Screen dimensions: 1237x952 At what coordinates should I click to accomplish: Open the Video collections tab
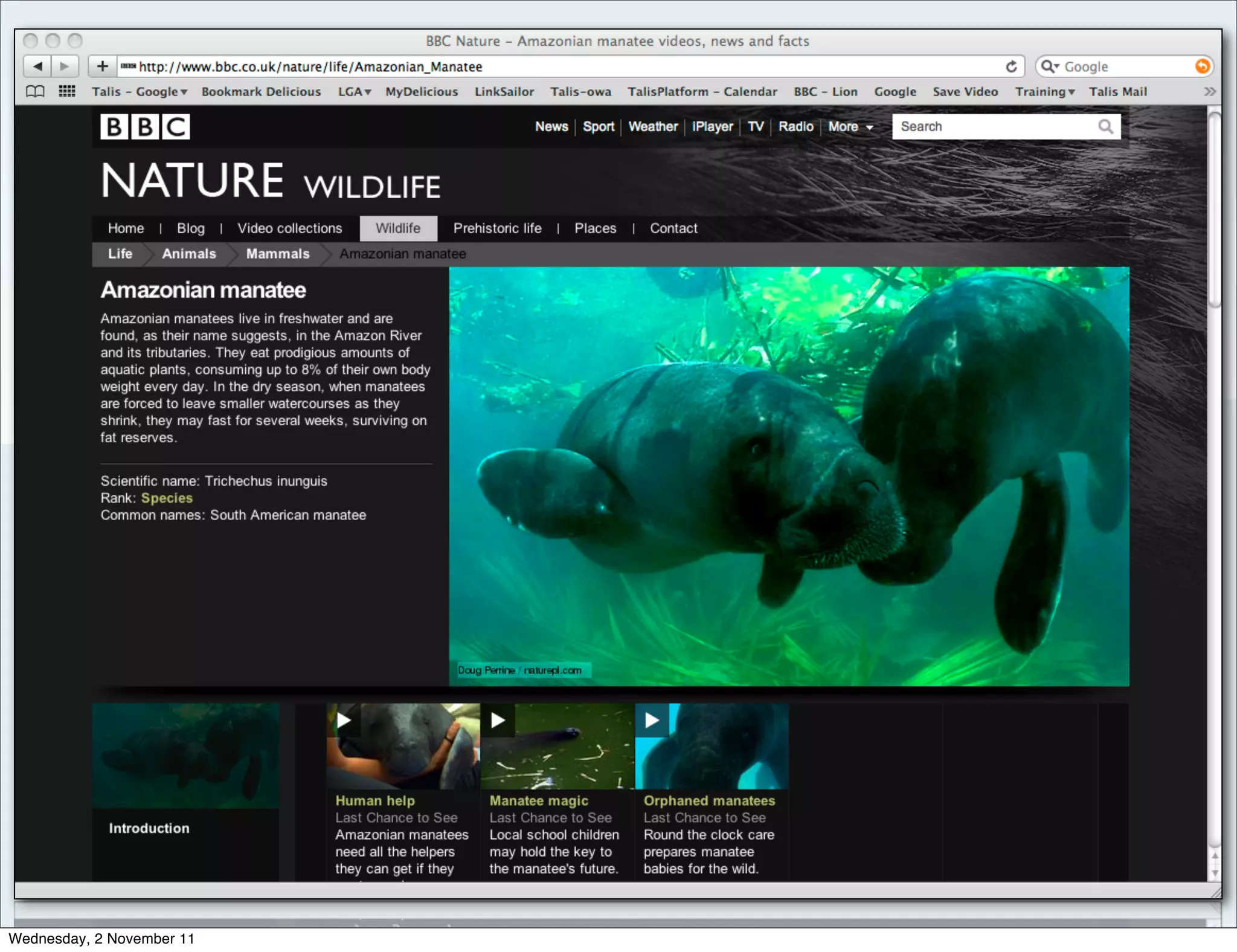coord(289,228)
